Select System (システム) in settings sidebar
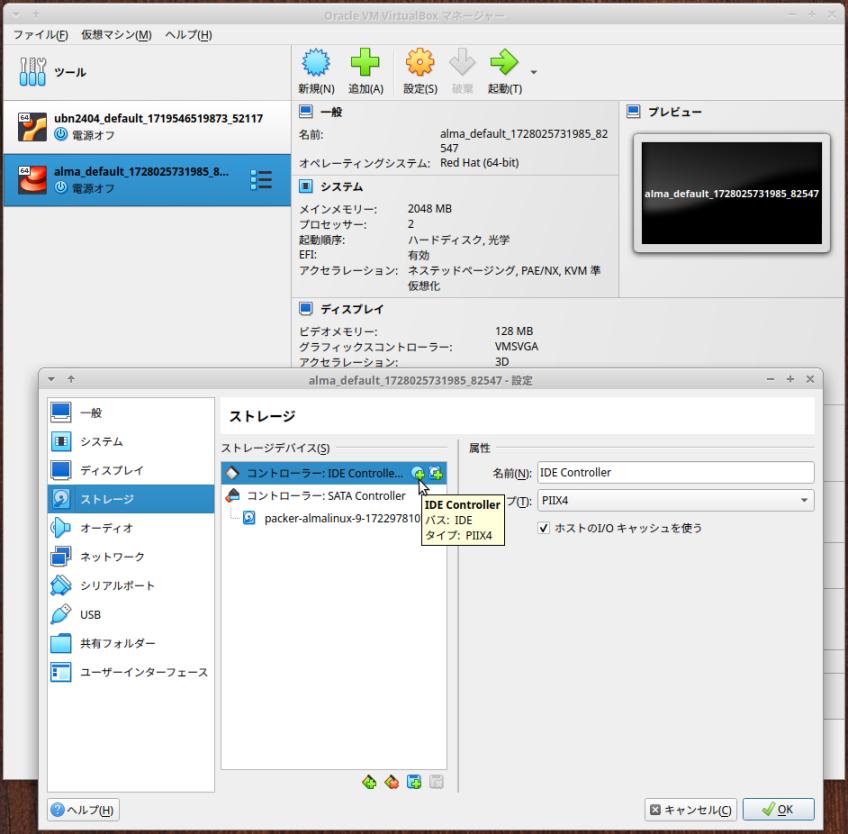This screenshot has height=834, width=848. coord(131,441)
